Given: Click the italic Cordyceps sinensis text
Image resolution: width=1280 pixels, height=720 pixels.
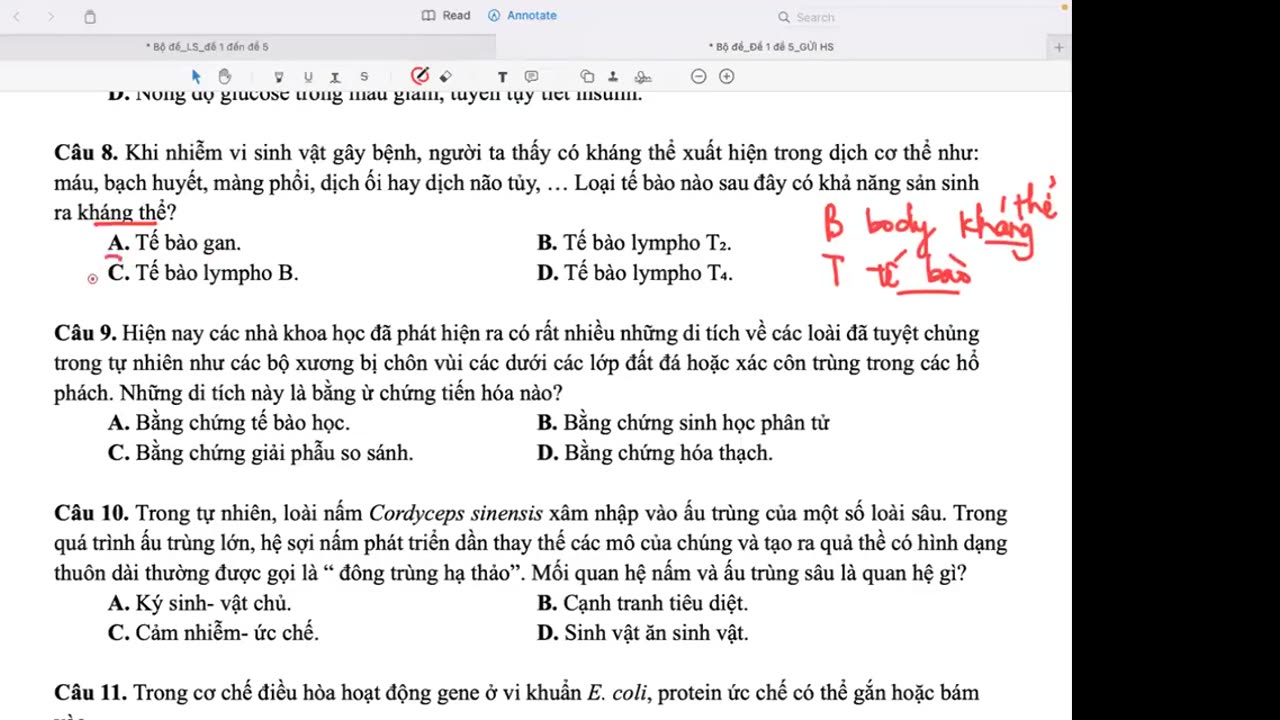Looking at the screenshot, I should point(456,514).
